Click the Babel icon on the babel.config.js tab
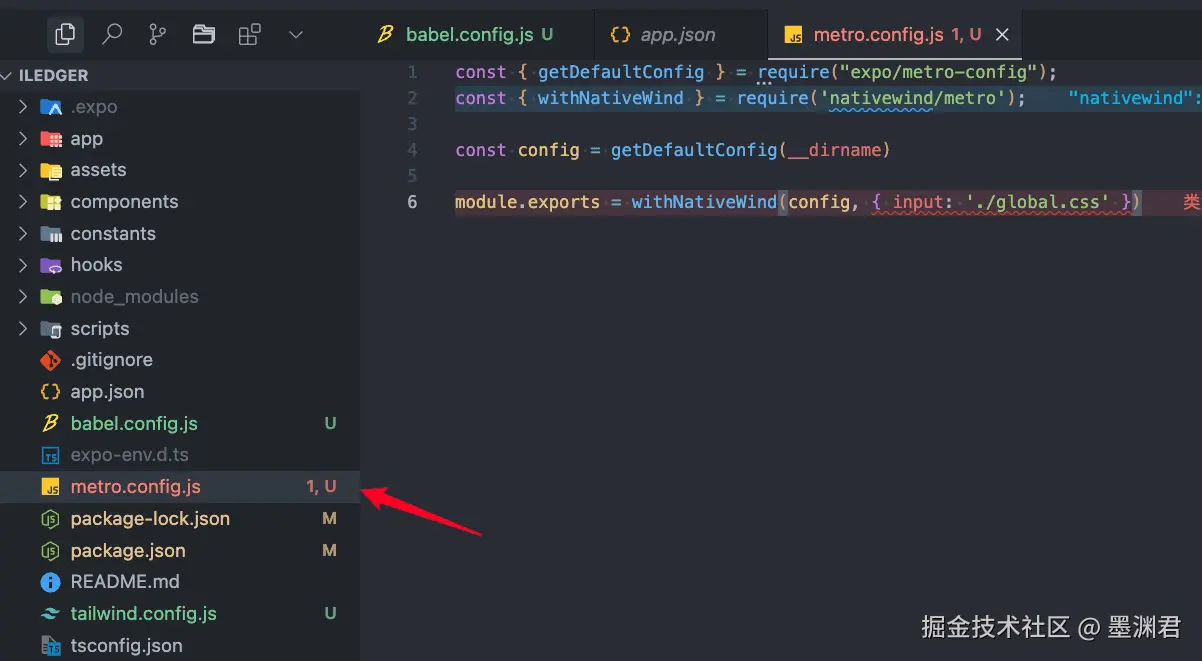 [385, 35]
